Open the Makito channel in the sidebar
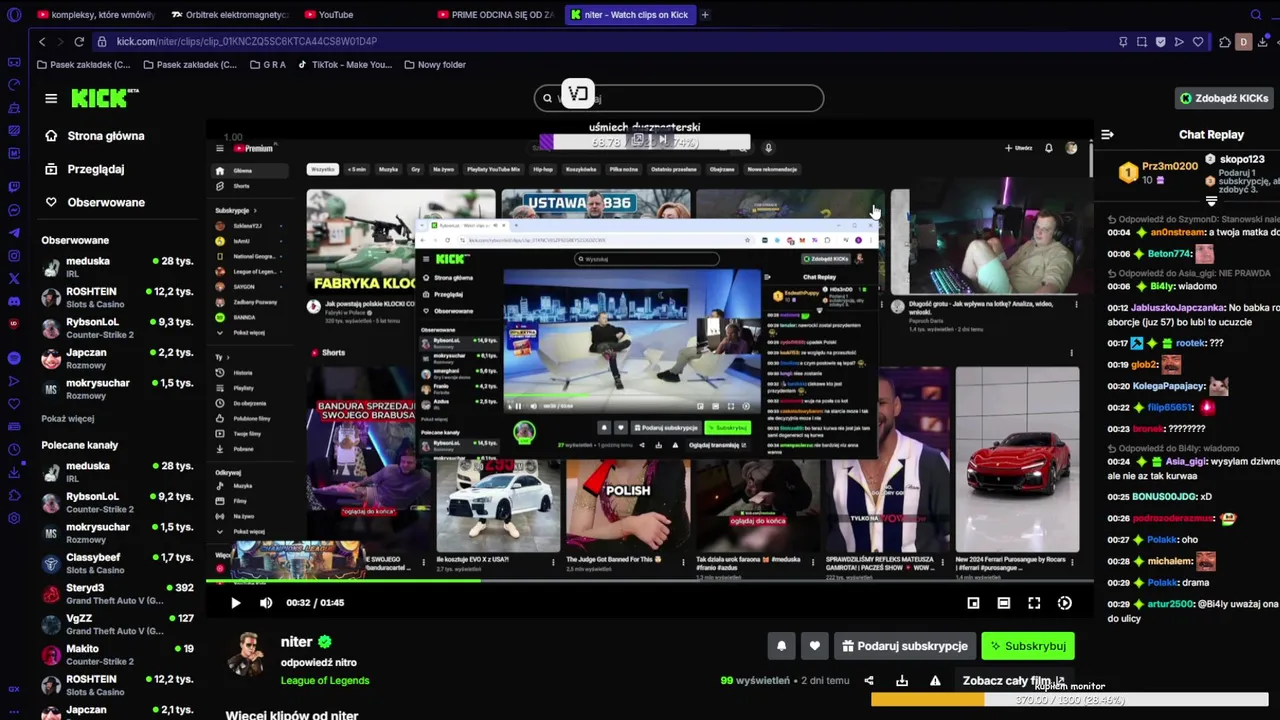The height and width of the screenshot is (720, 1280). (x=117, y=655)
